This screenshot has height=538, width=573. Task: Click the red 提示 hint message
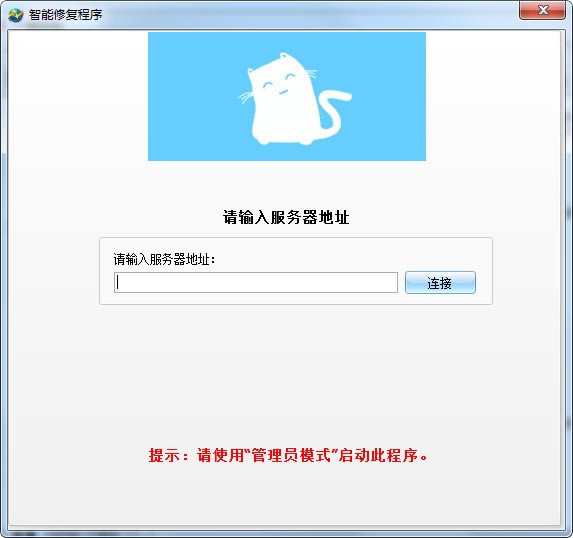click(x=288, y=455)
